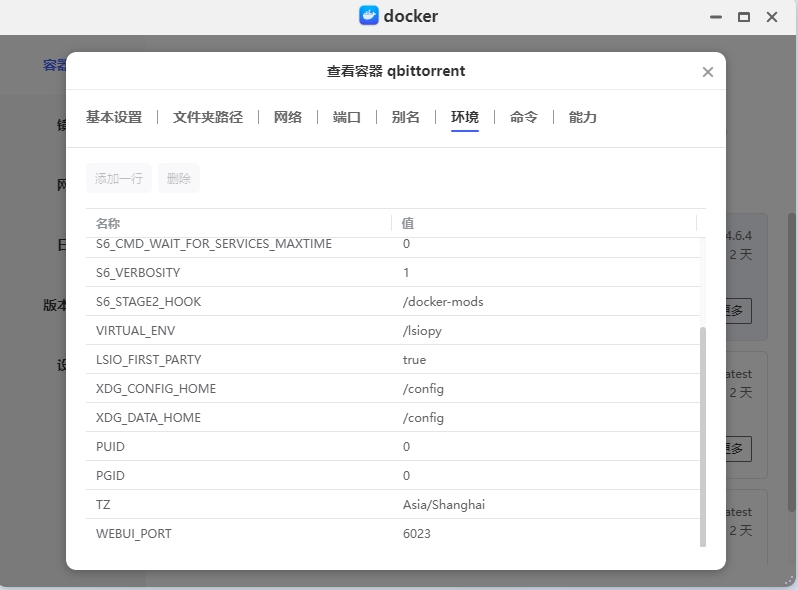Click the /lsiopy value cell

coord(422,331)
